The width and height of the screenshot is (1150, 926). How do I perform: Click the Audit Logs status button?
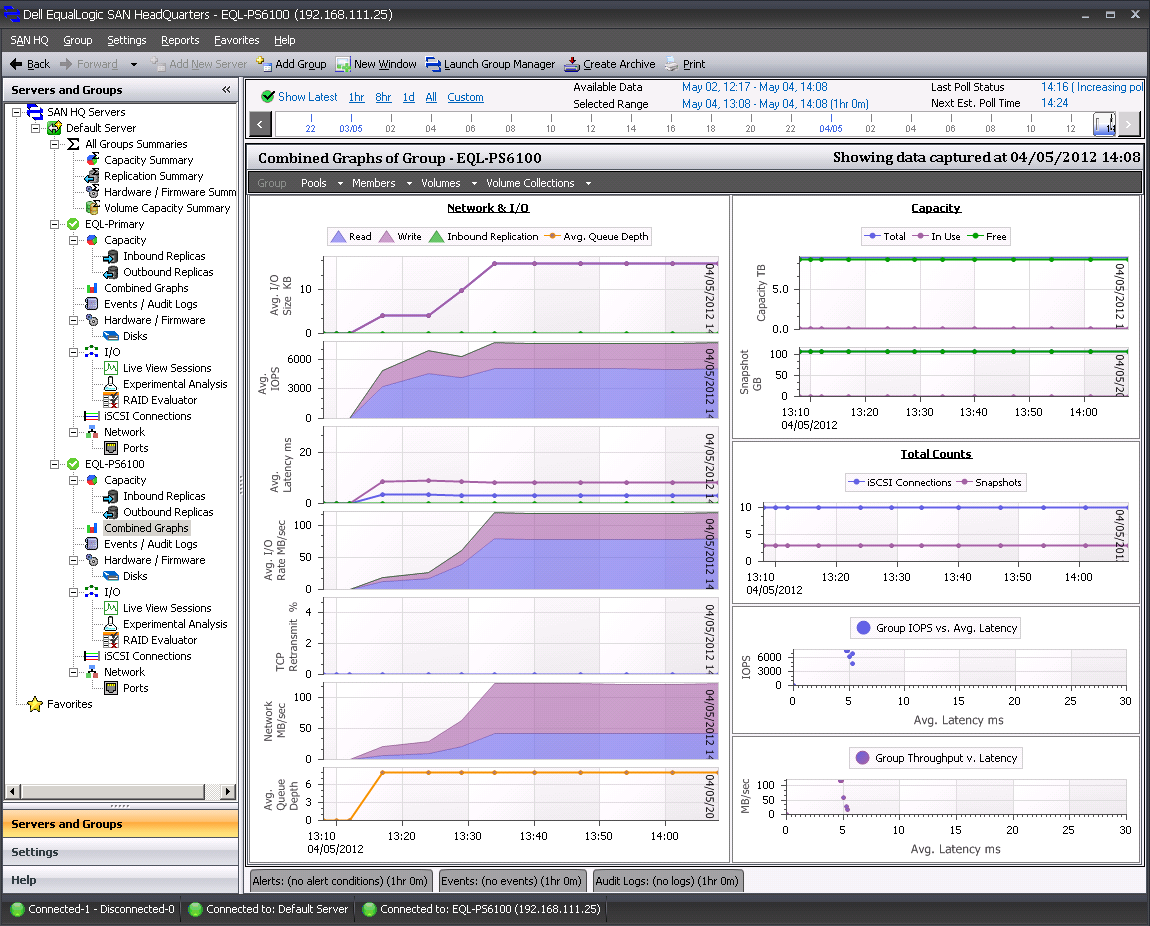(x=667, y=881)
